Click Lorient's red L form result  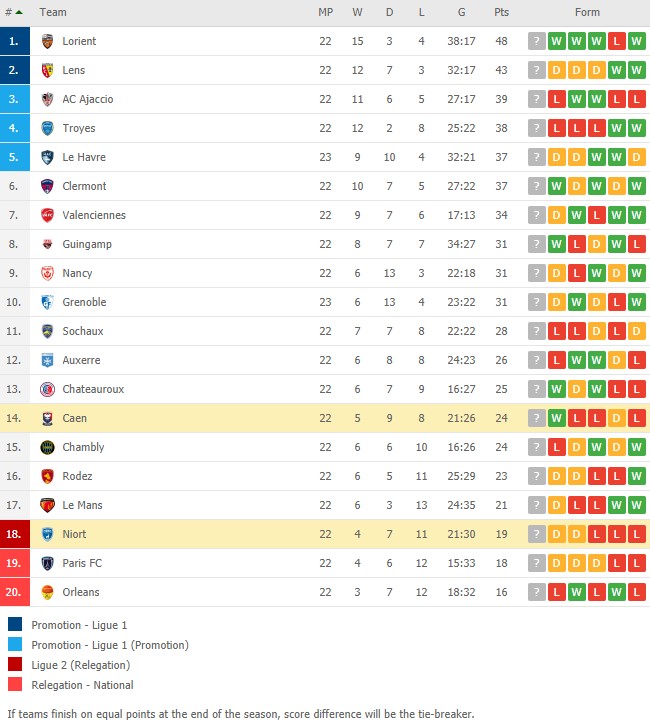click(x=616, y=41)
